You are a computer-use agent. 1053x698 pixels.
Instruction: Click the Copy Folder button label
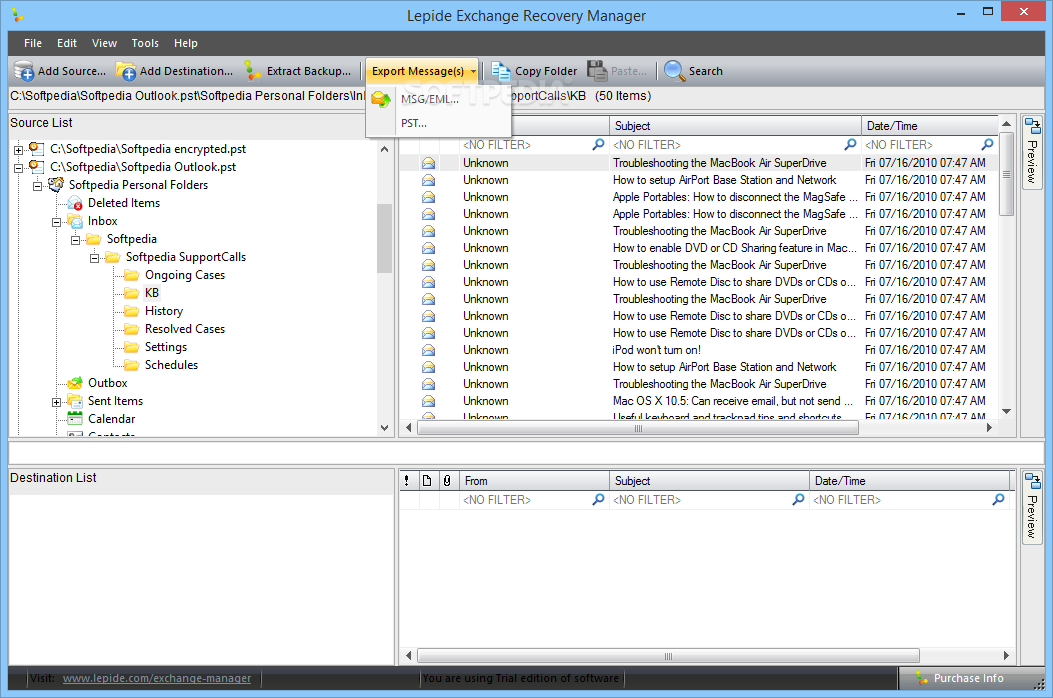pos(546,71)
